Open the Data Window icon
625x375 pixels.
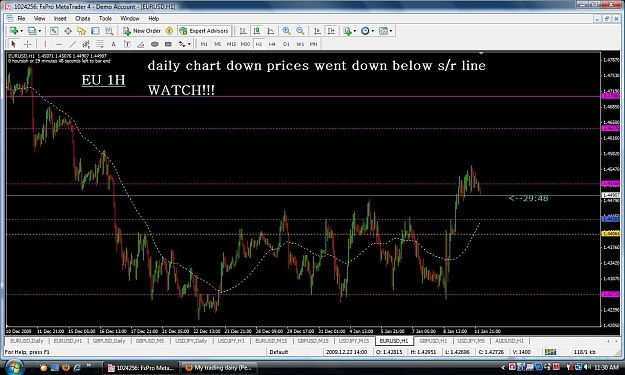point(68,31)
